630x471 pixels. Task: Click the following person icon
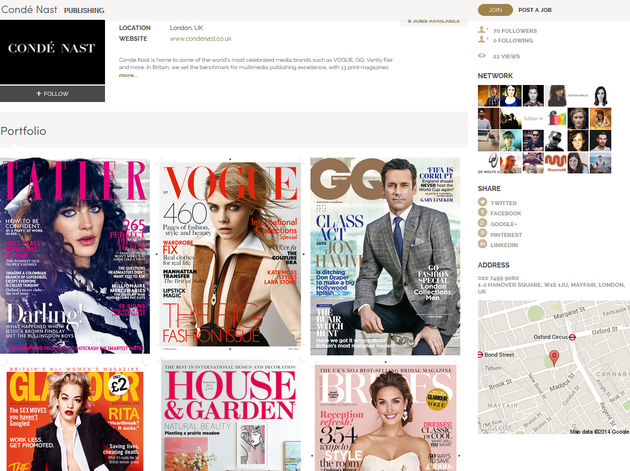click(x=482, y=39)
